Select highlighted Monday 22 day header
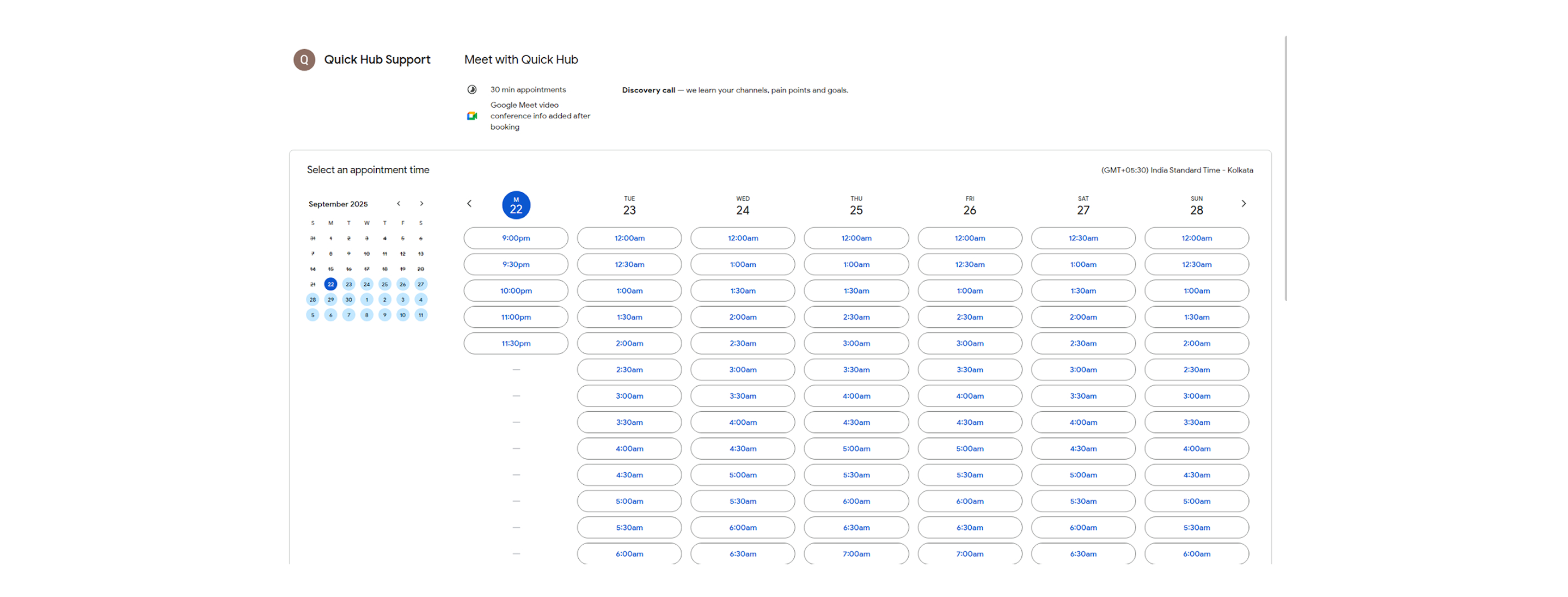This screenshot has height=597, width=1568. (x=516, y=205)
